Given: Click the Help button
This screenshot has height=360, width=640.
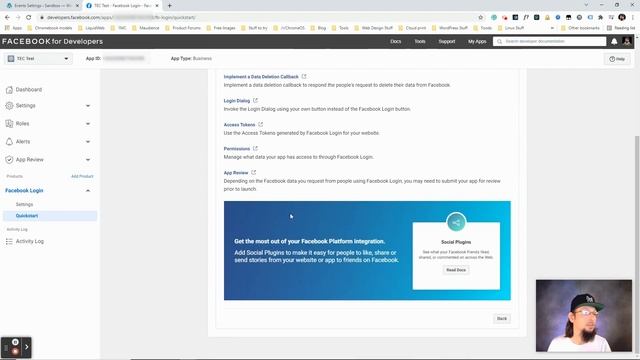Looking at the screenshot, I should (x=617, y=59).
